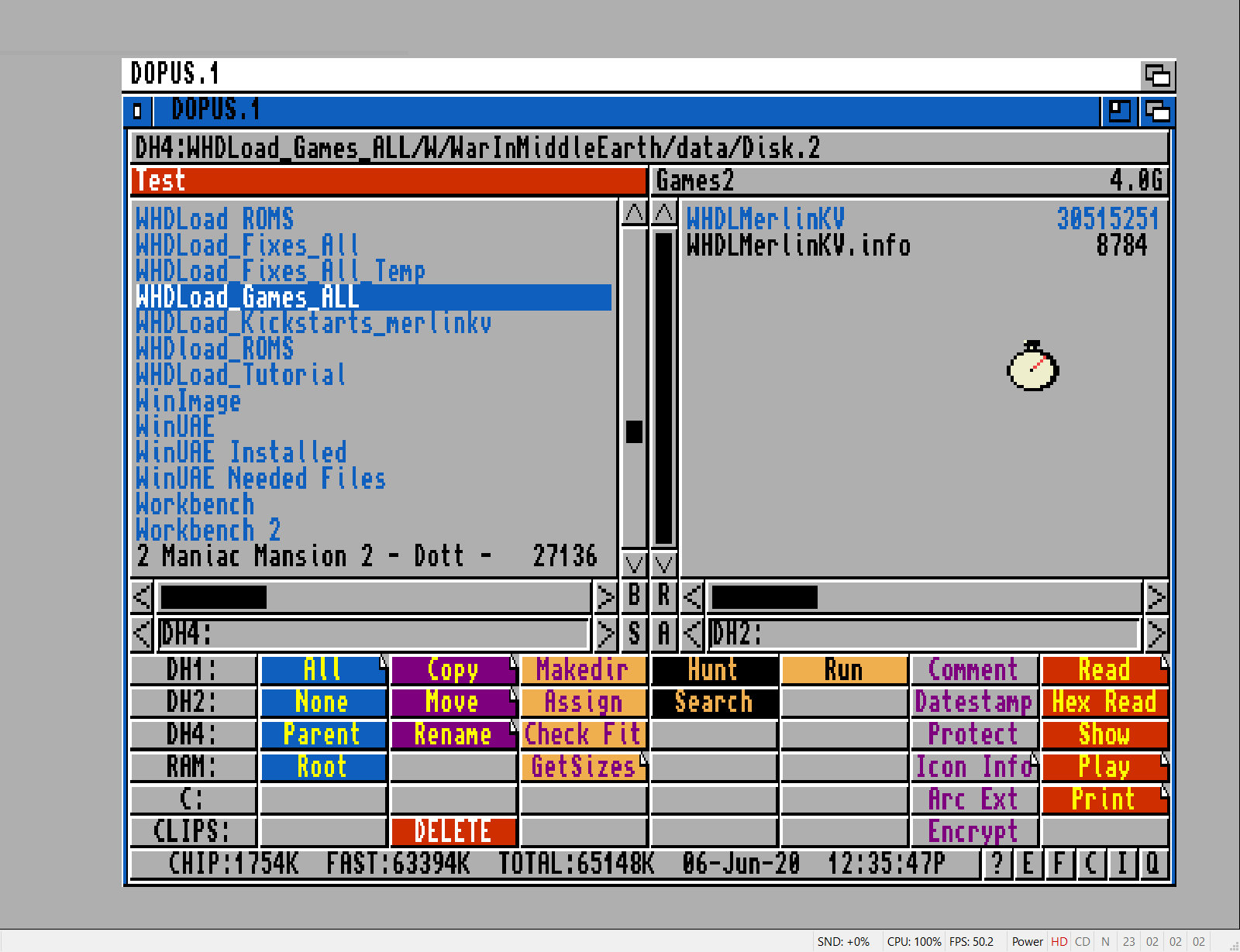Click the DOPUS.1 window close gadget
1240x952 pixels.
click(137, 111)
